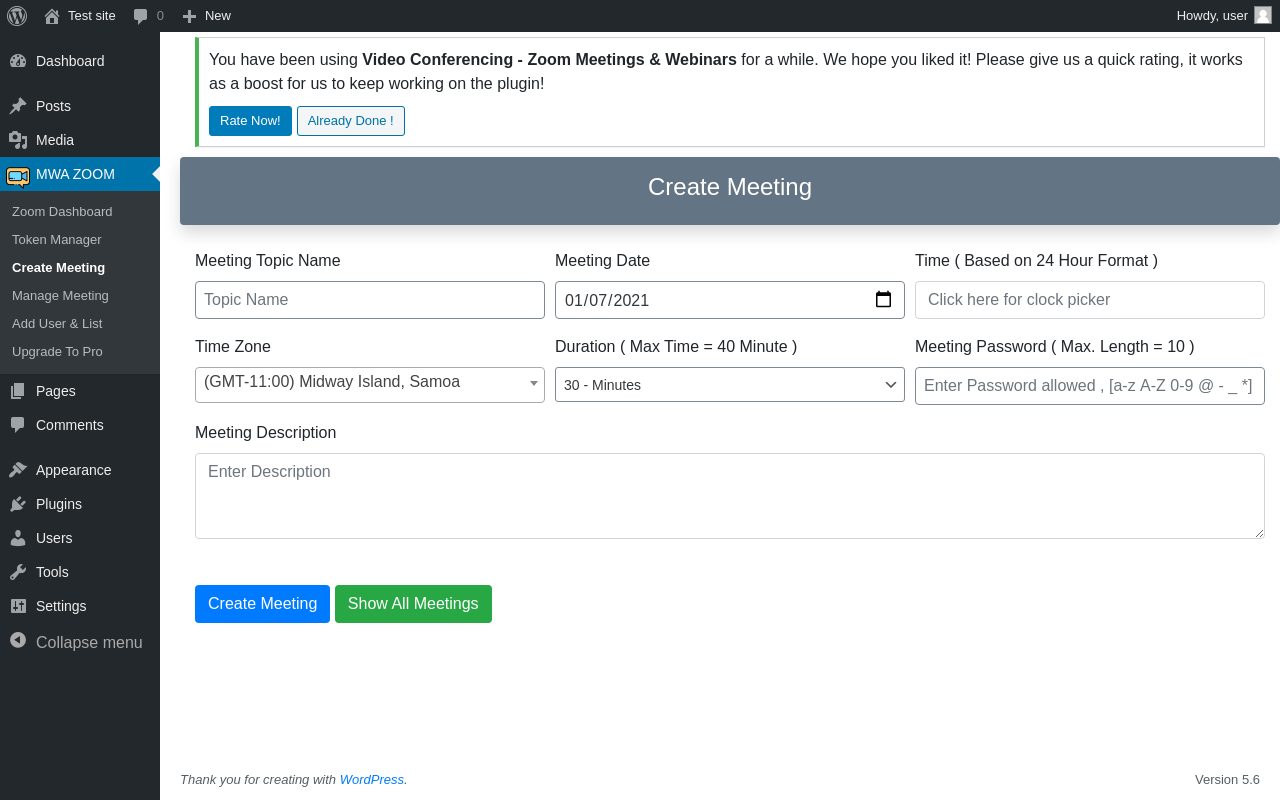Click the description textarea resize handle
The width and height of the screenshot is (1280, 800).
[x=1258, y=532]
